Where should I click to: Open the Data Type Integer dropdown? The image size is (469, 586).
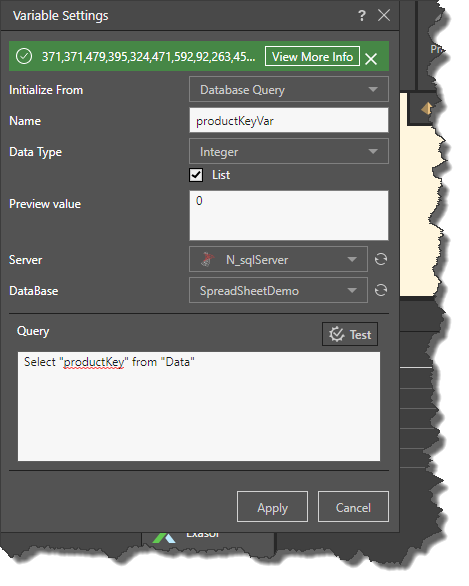point(289,151)
